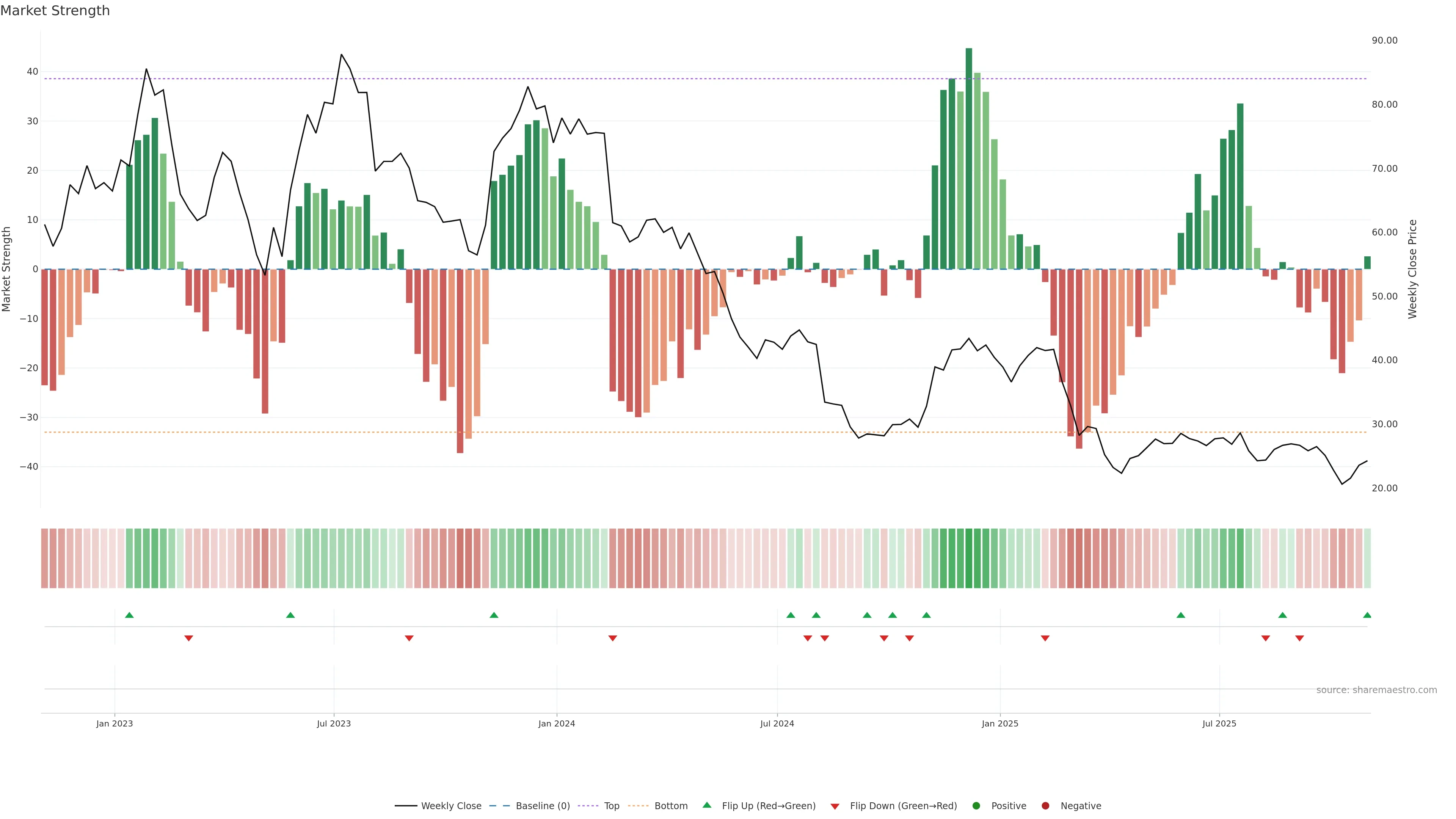
Task: Click the Jan 2023 x-axis label
Action: (114, 723)
